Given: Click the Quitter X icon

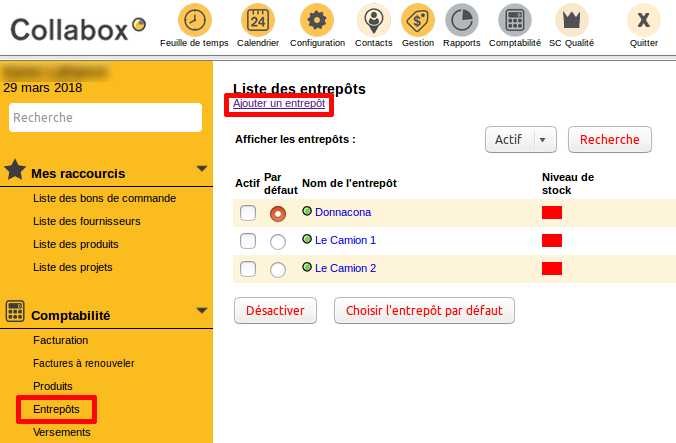Looking at the screenshot, I should click(x=643, y=20).
